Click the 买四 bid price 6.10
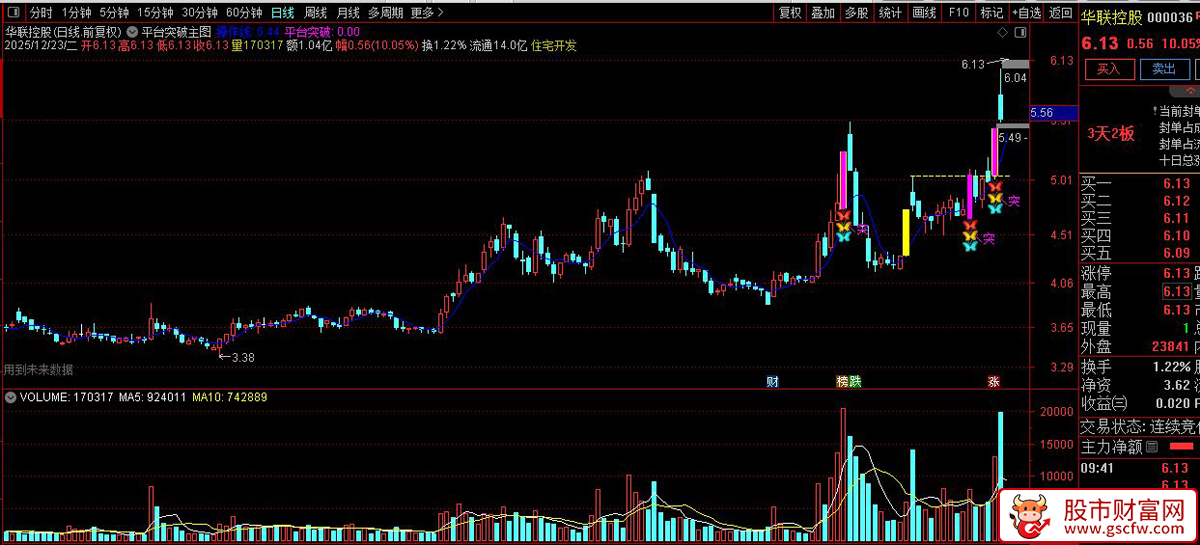 click(1175, 235)
